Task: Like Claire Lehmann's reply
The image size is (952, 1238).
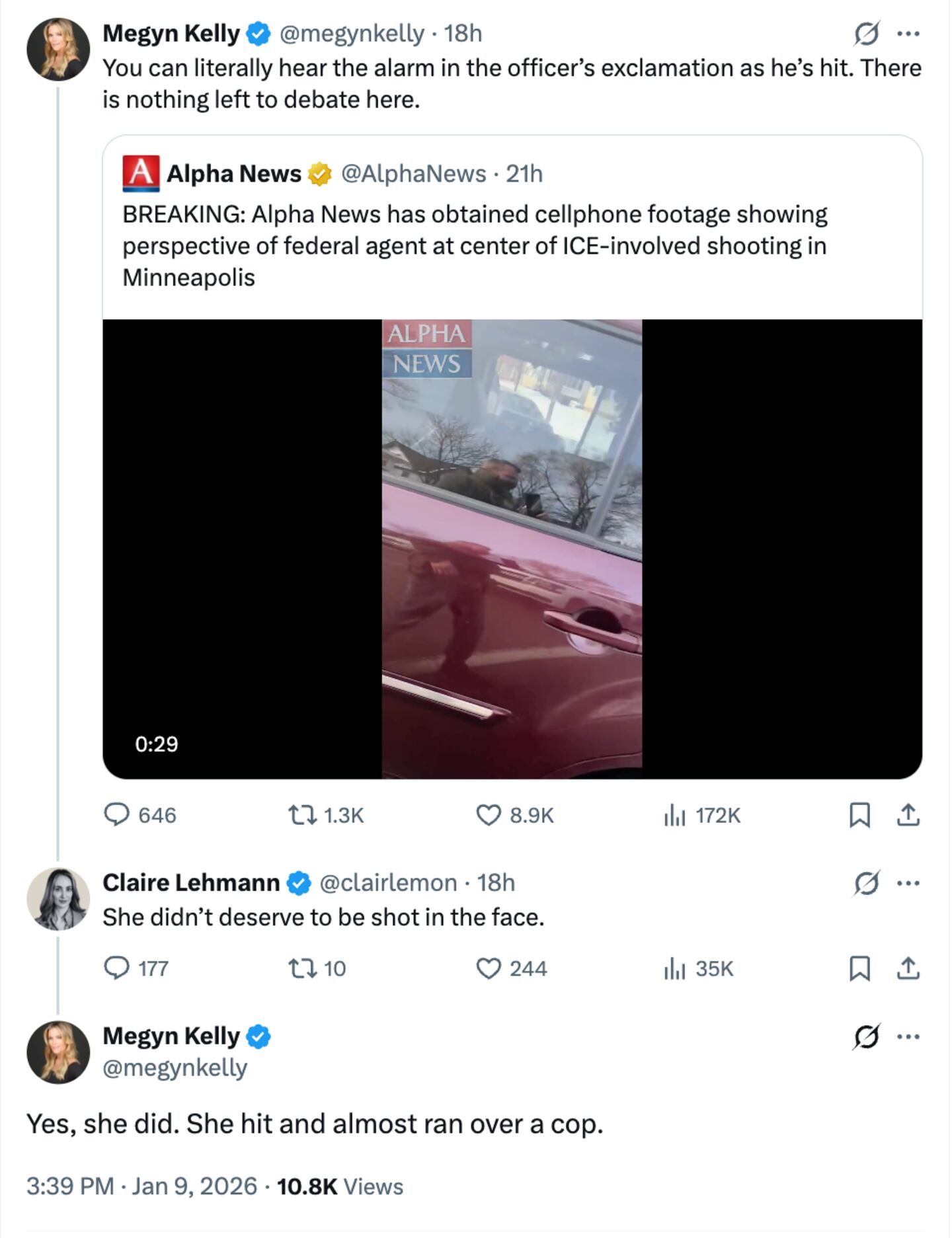Action: (x=489, y=970)
